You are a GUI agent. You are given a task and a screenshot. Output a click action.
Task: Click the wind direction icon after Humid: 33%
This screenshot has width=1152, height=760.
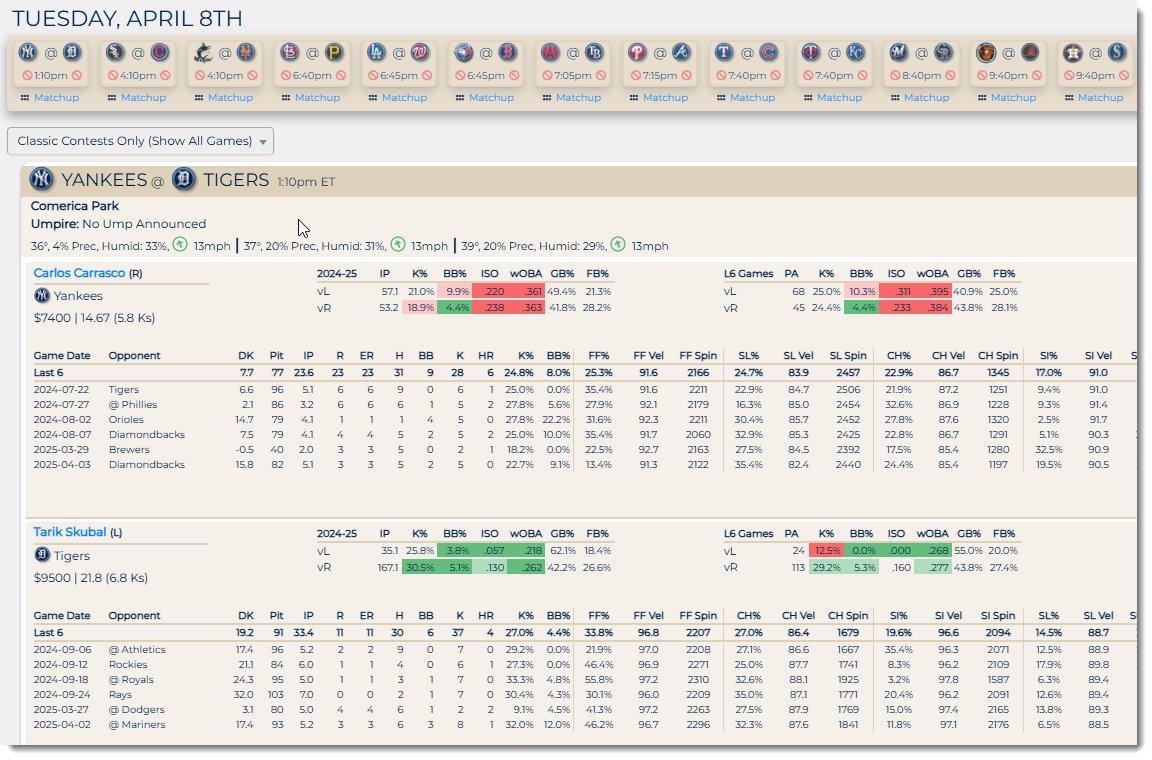[180, 245]
